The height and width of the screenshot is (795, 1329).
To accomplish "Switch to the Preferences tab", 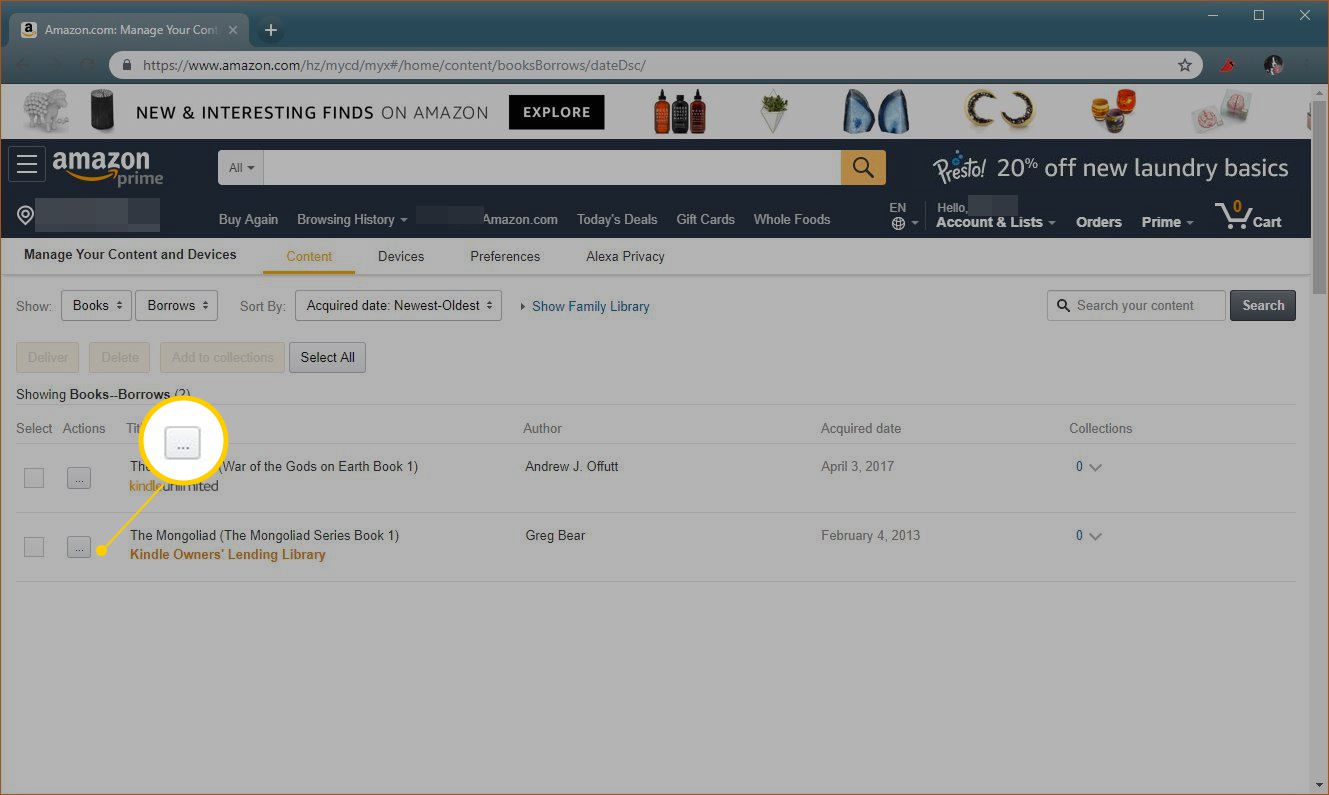I will click(505, 256).
